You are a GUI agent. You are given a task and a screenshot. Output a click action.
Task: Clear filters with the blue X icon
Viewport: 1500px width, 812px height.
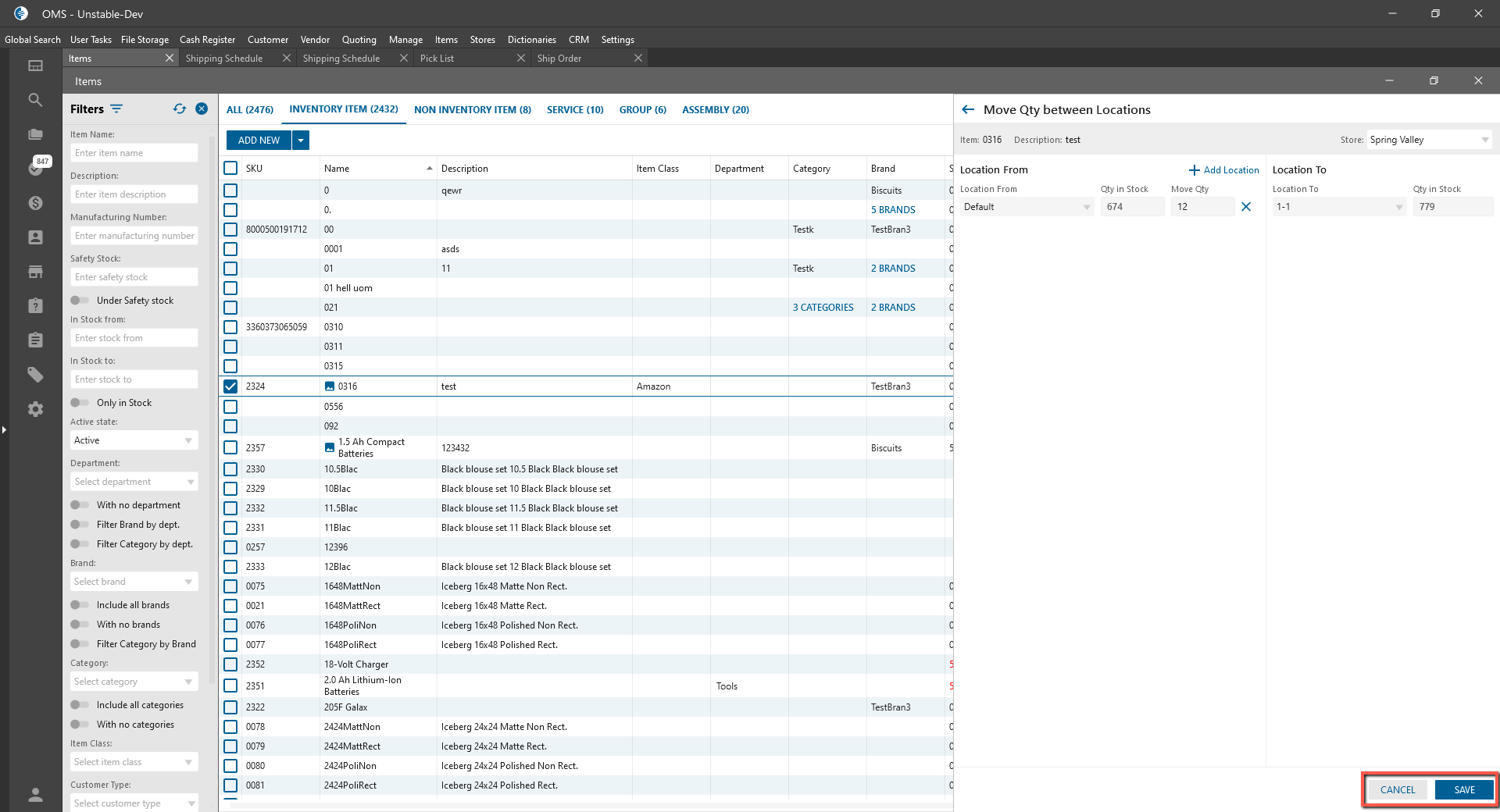(202, 109)
